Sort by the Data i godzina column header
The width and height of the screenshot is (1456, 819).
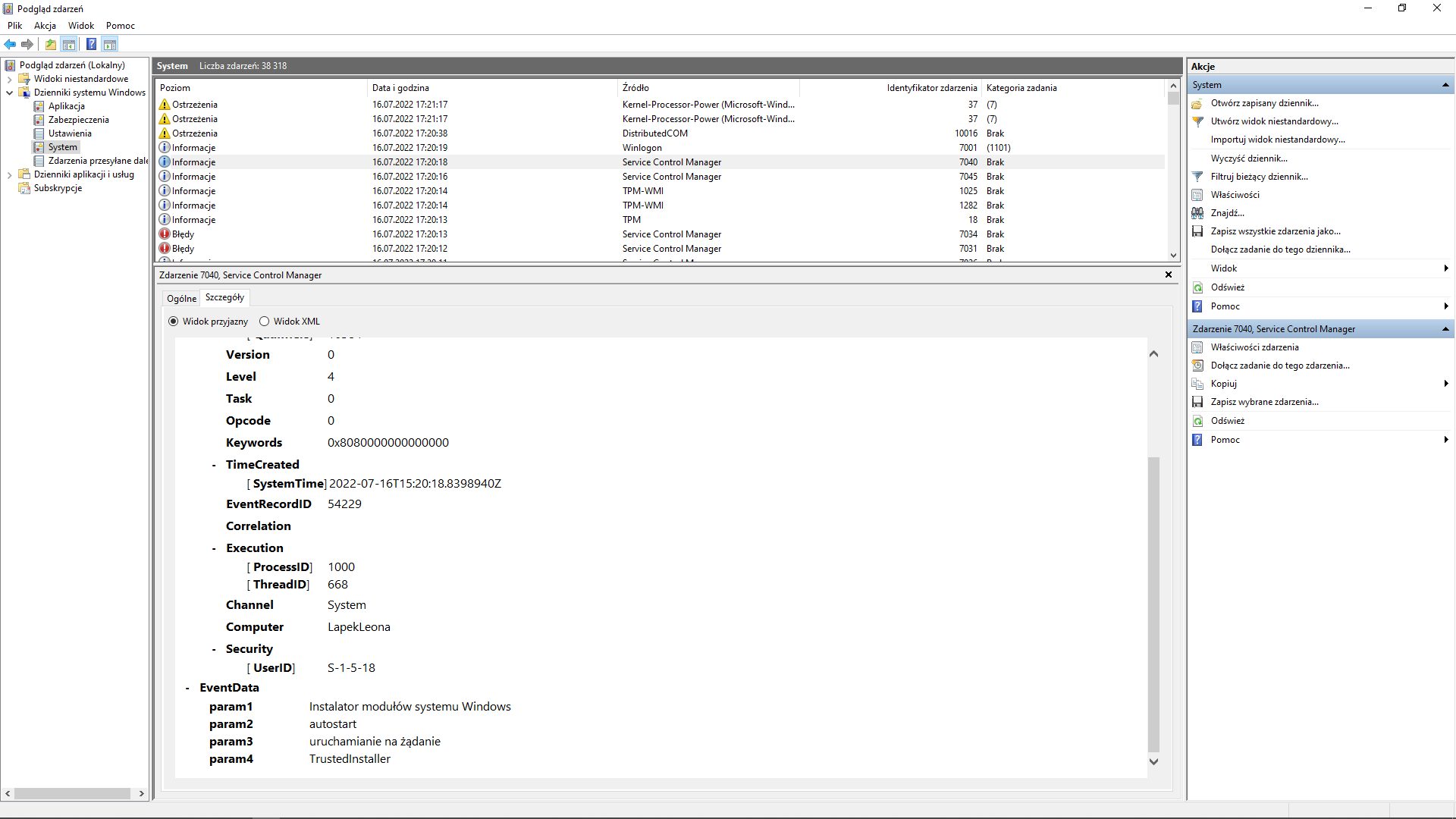[x=492, y=88]
